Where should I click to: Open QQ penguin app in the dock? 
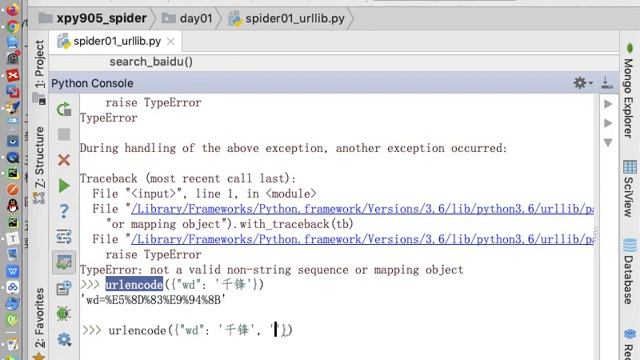tap(13, 206)
